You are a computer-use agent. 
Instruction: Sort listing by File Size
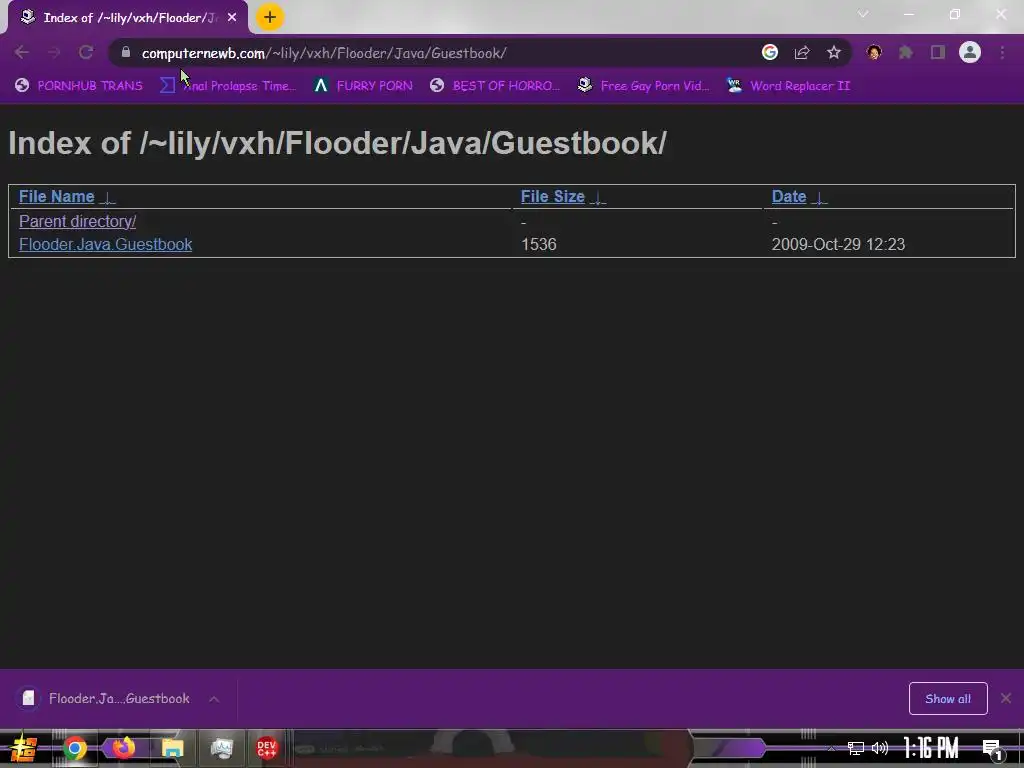(552, 197)
